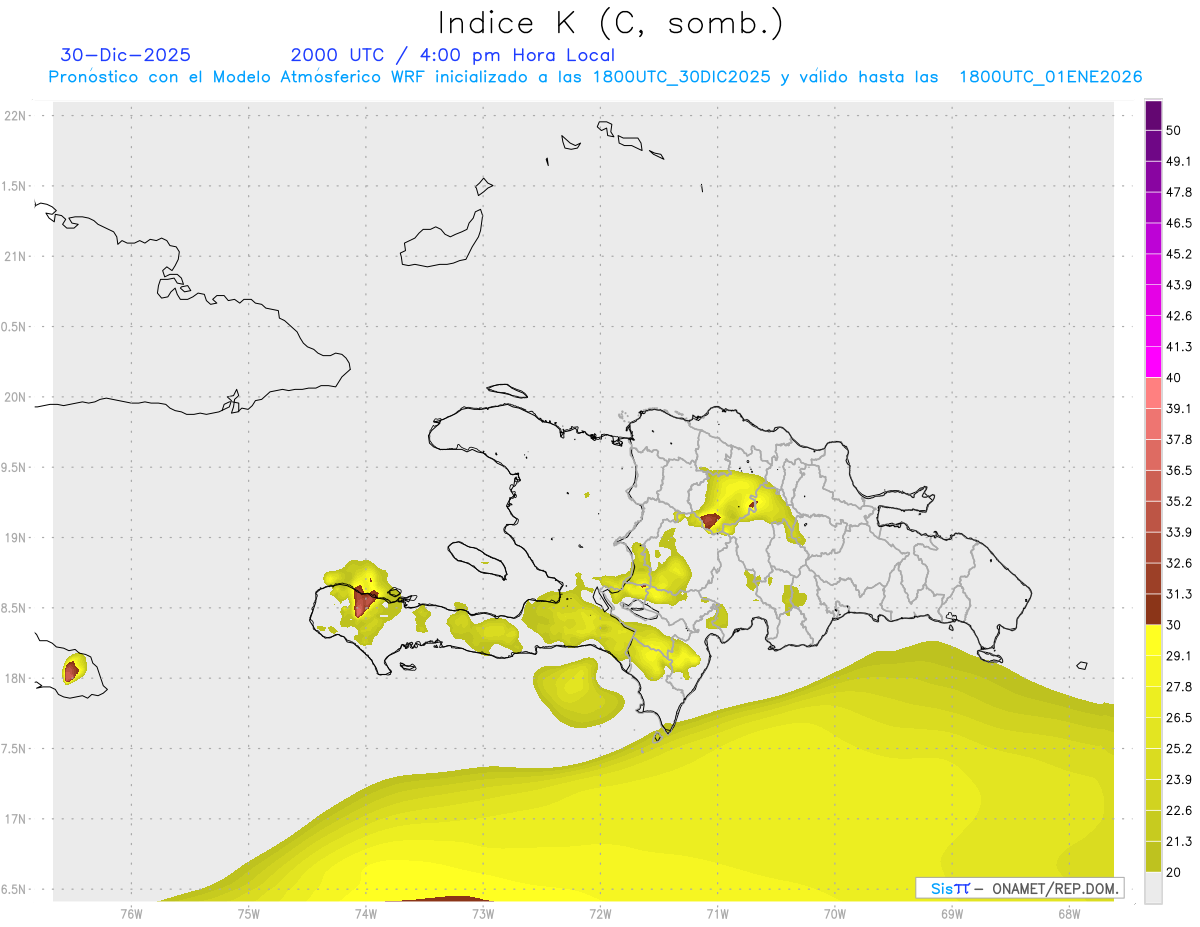Click the 36.5 color scale label
The image size is (1200, 927).
[x=1179, y=470]
